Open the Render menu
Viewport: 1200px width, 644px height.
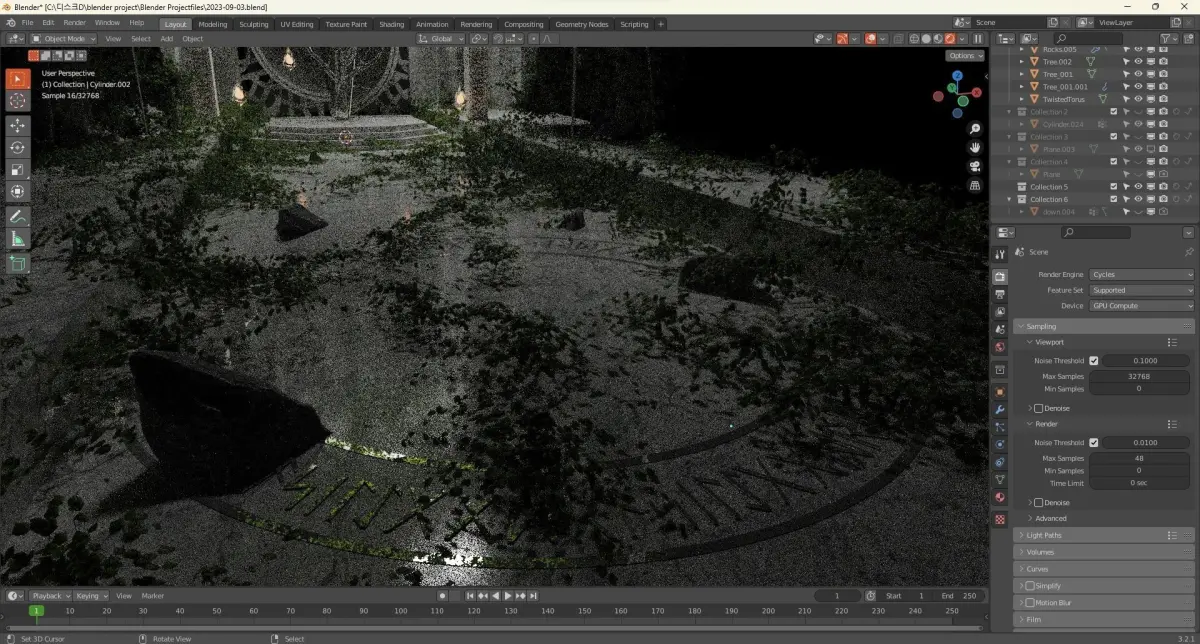[x=75, y=22]
